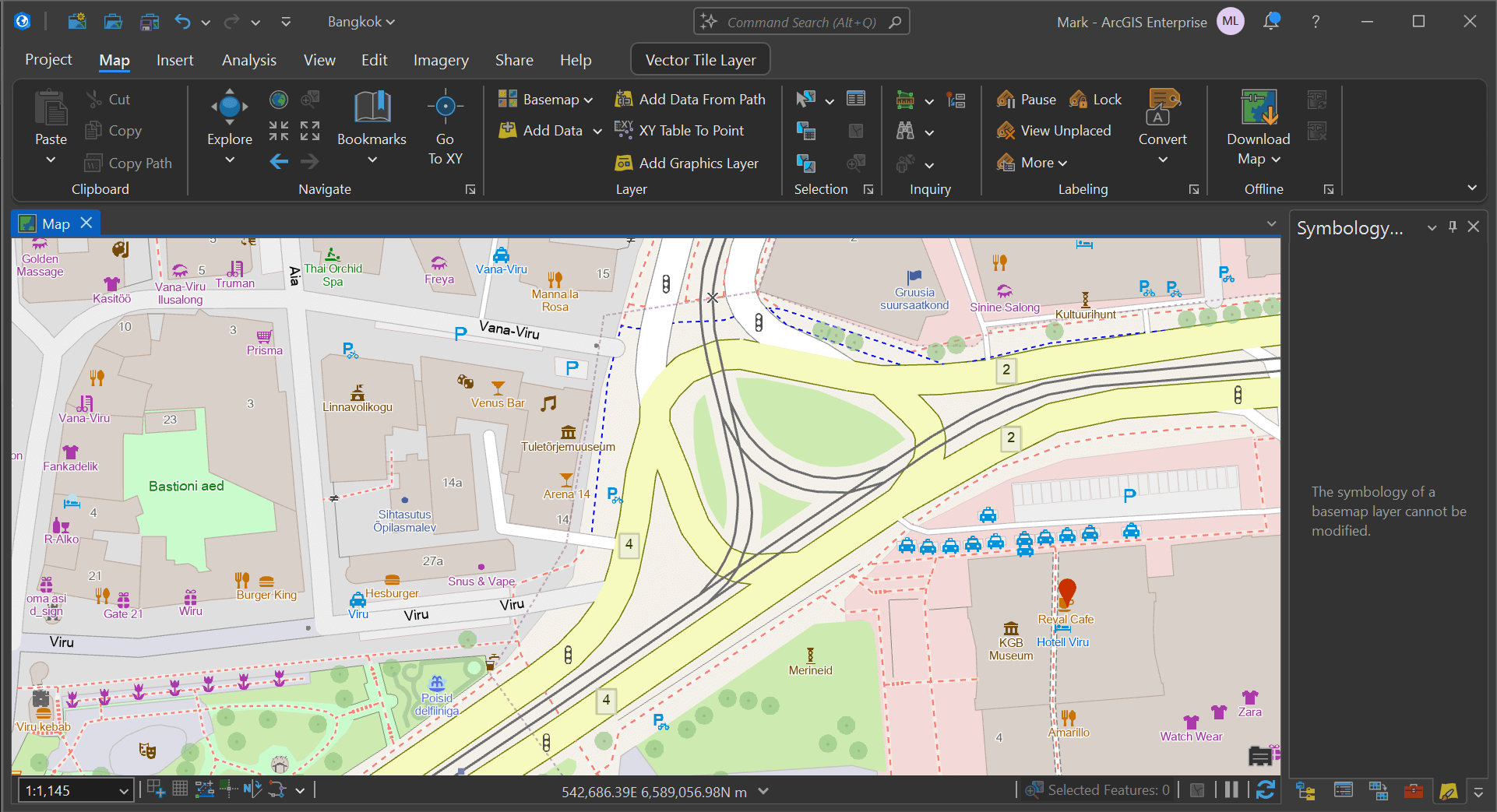
Task: Open the Catalog pane icon at bottom right
Action: coord(1306,792)
